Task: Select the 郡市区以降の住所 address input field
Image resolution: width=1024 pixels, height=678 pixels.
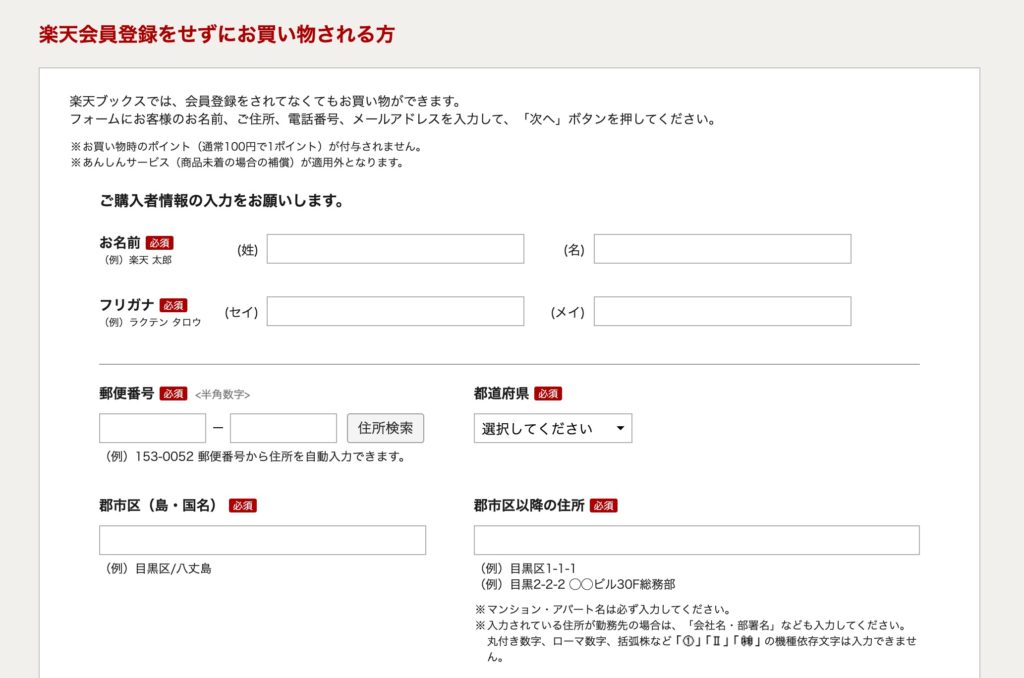Action: (x=696, y=540)
